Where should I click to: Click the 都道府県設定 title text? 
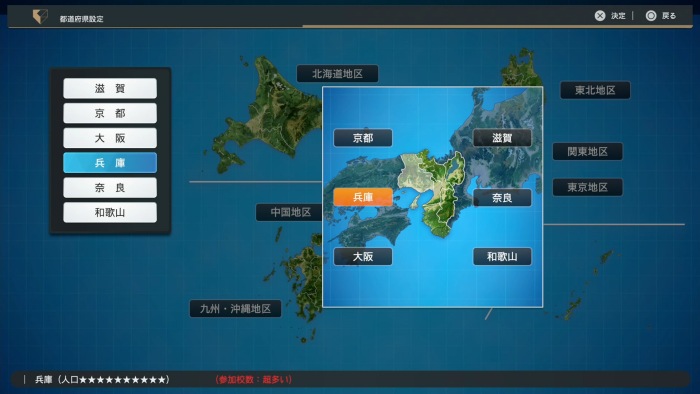tap(81, 19)
